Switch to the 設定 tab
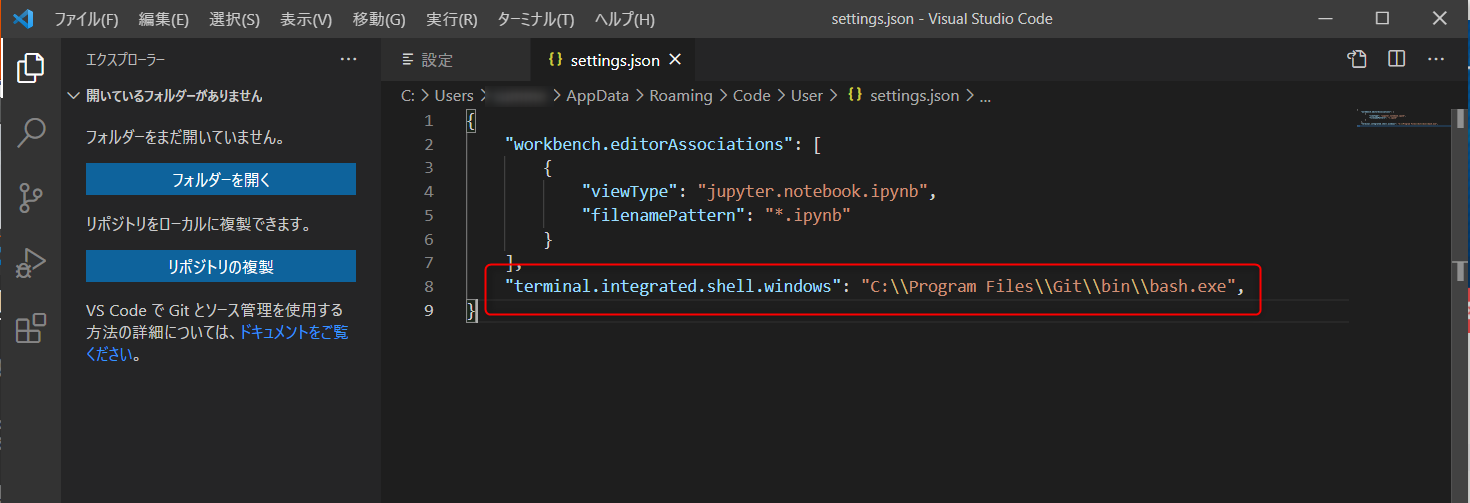Viewport: 1470px width, 503px height. 456,60
